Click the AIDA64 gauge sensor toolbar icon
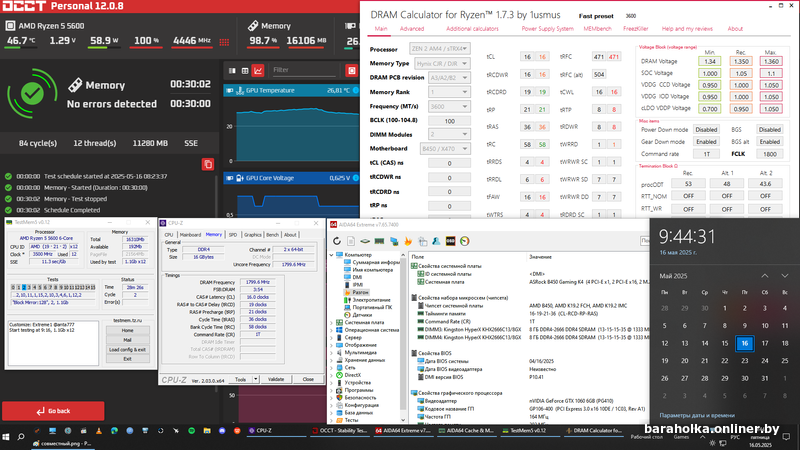This screenshot has height=450, width=800. click(465, 241)
